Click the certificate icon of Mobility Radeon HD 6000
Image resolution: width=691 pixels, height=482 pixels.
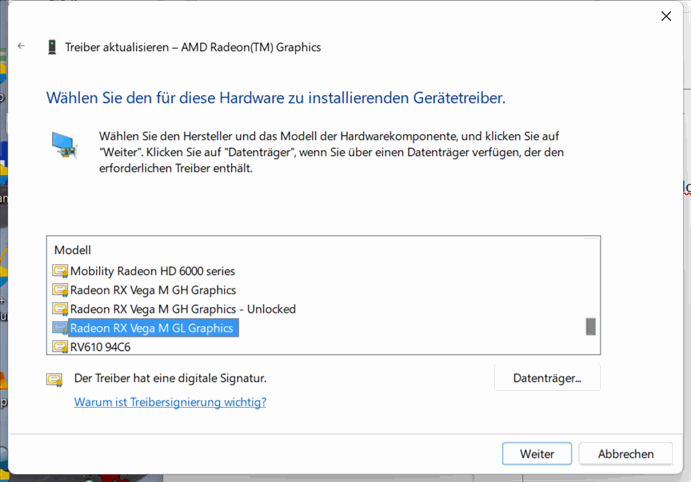[x=60, y=271]
